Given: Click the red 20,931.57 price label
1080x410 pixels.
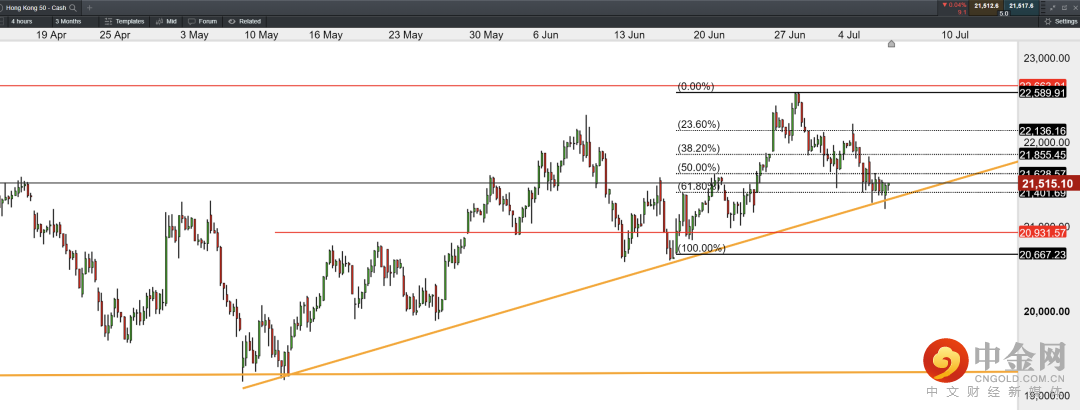Looking at the screenshot, I should click(x=1042, y=233).
